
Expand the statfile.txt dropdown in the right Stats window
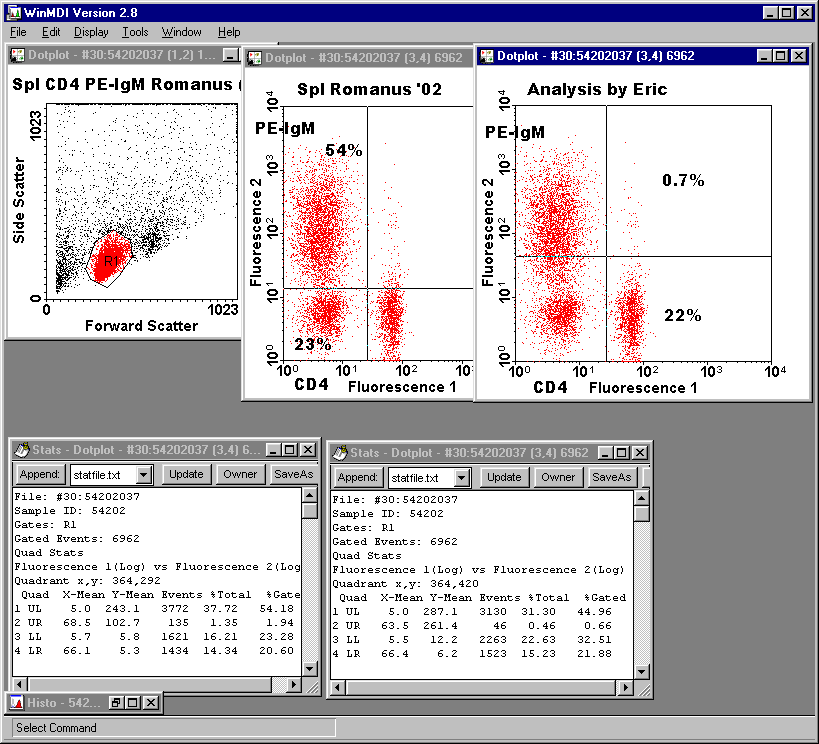pos(461,478)
